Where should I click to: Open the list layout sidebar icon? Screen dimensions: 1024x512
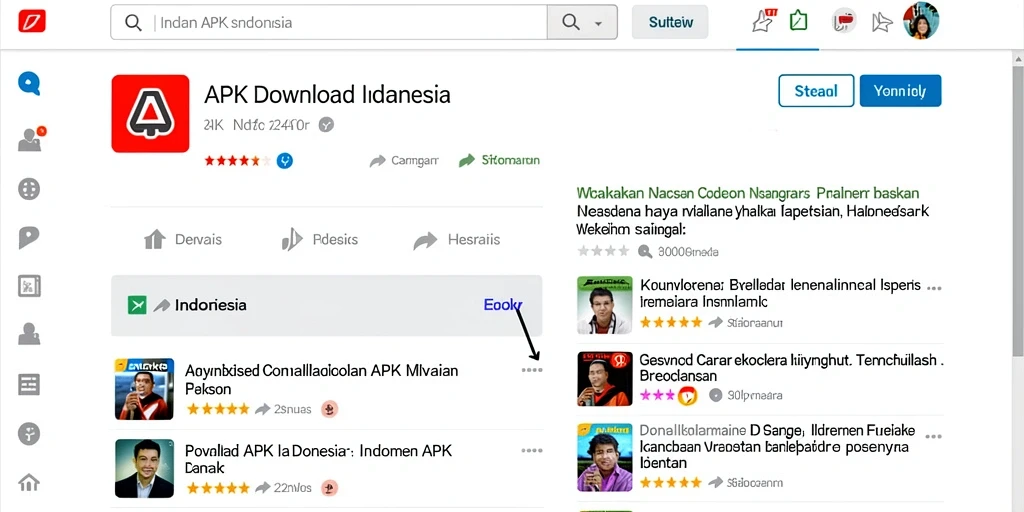pos(29,384)
